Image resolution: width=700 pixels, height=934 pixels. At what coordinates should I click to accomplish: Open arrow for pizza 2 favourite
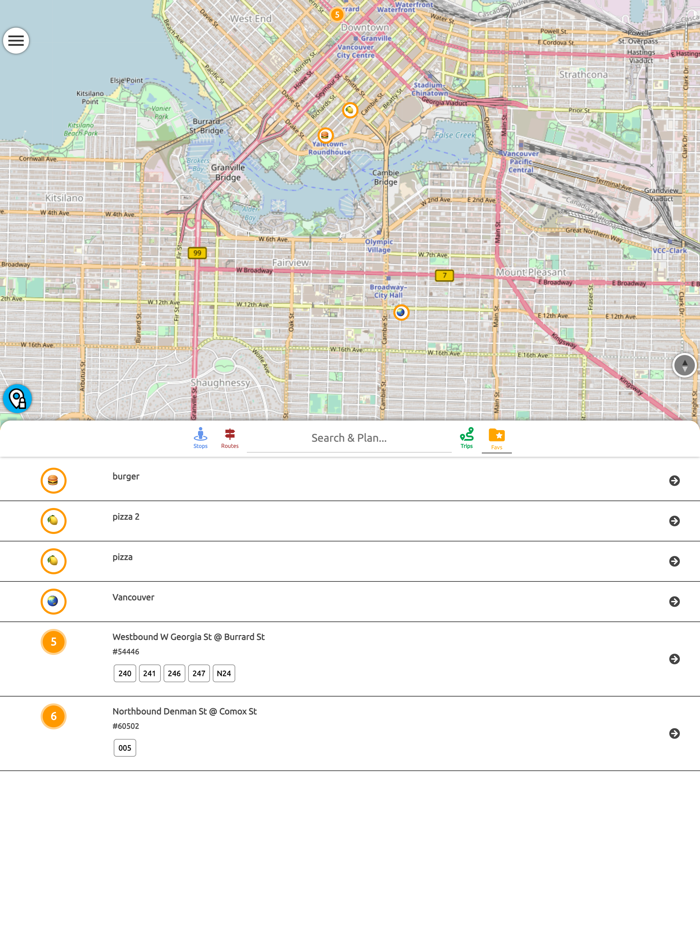coord(674,521)
